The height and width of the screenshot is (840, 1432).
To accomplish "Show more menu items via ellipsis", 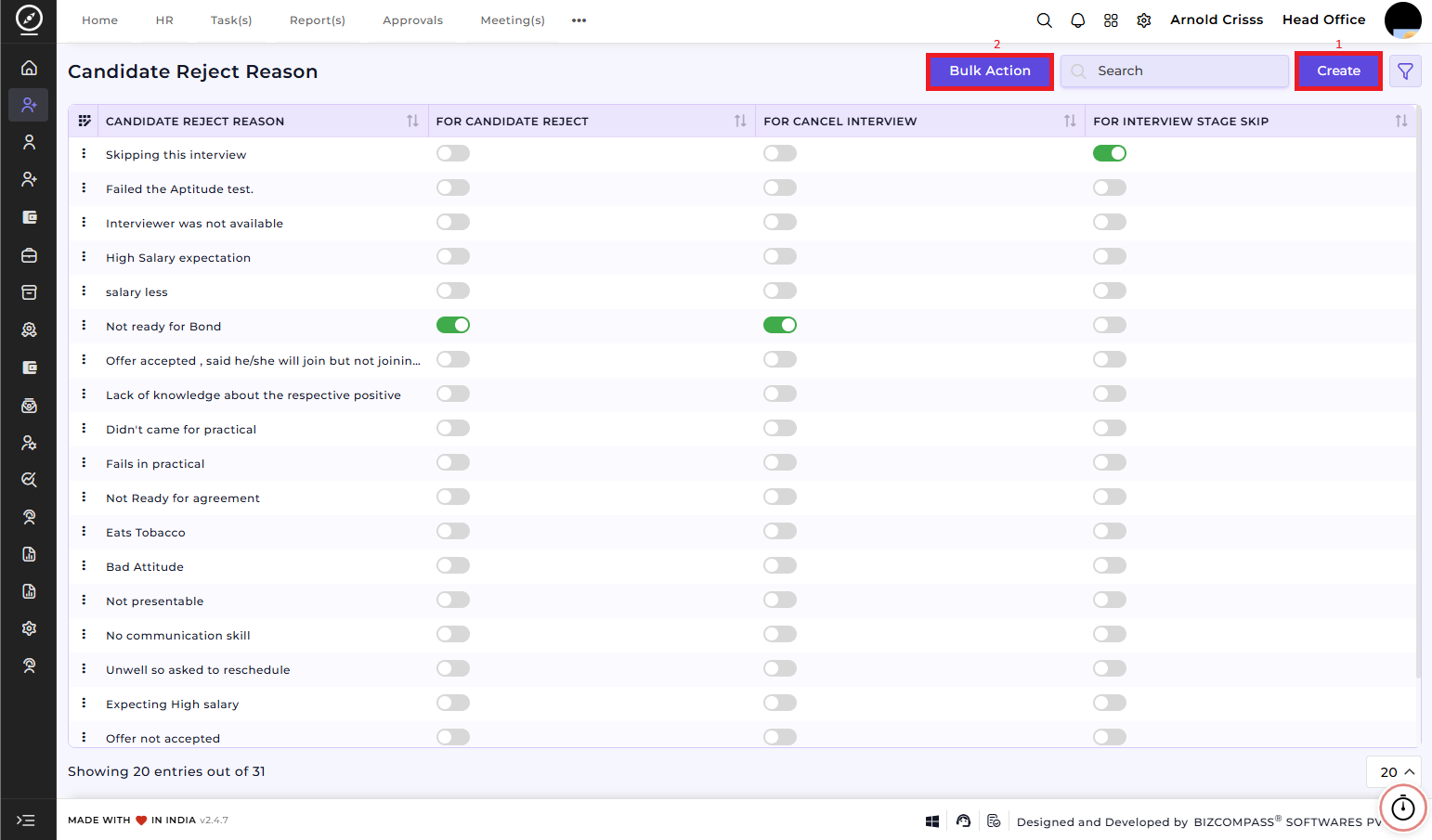I will 579,20.
